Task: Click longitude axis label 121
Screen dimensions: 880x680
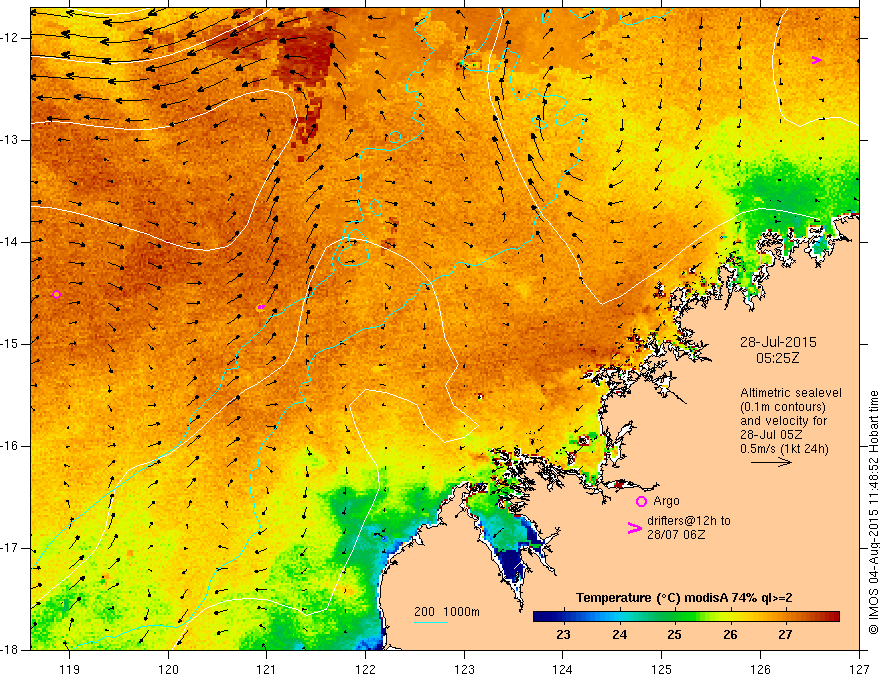Action: coord(267,669)
